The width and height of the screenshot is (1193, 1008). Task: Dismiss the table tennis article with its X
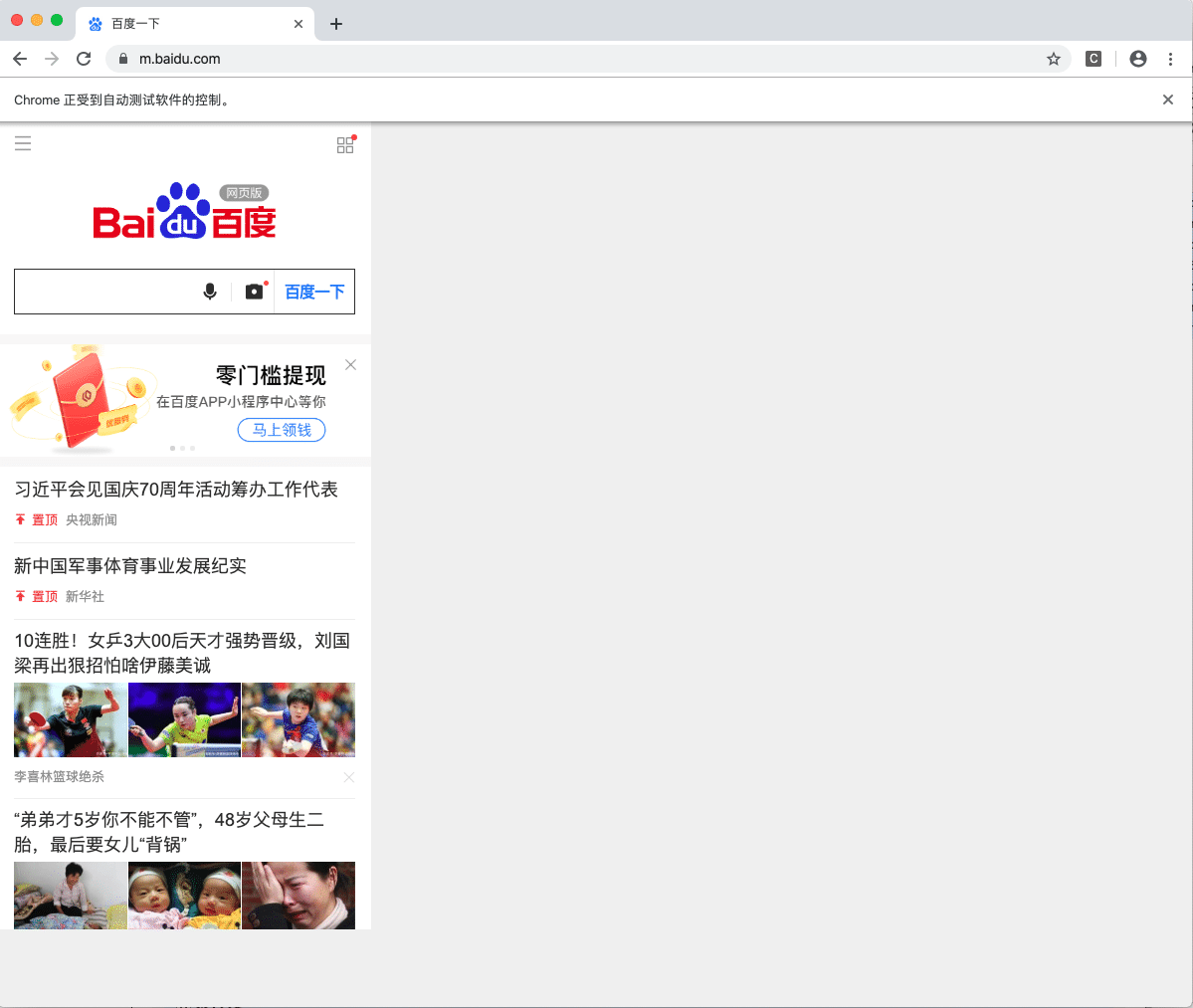pyautogui.click(x=348, y=777)
